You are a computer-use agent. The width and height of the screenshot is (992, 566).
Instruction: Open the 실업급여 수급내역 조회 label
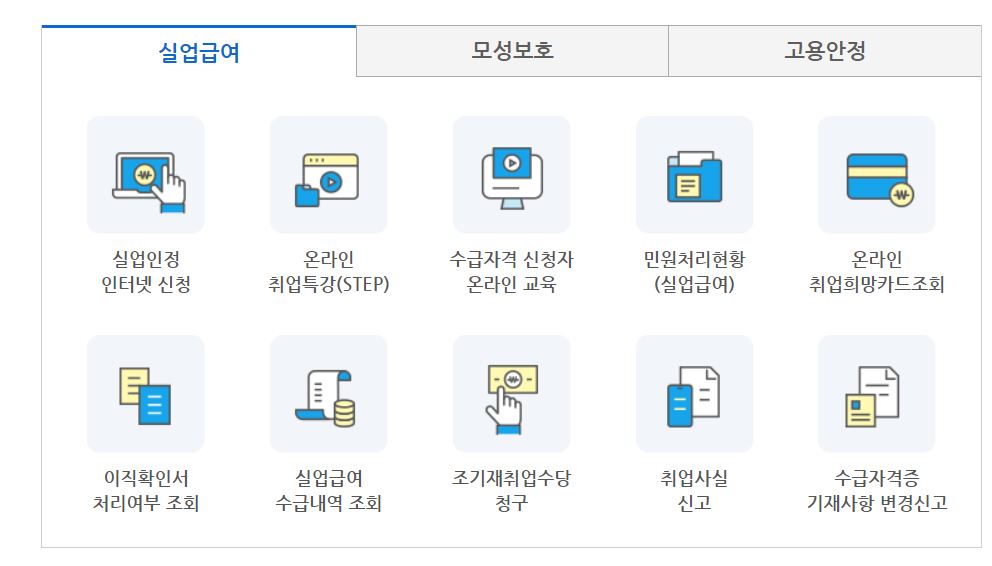(328, 491)
